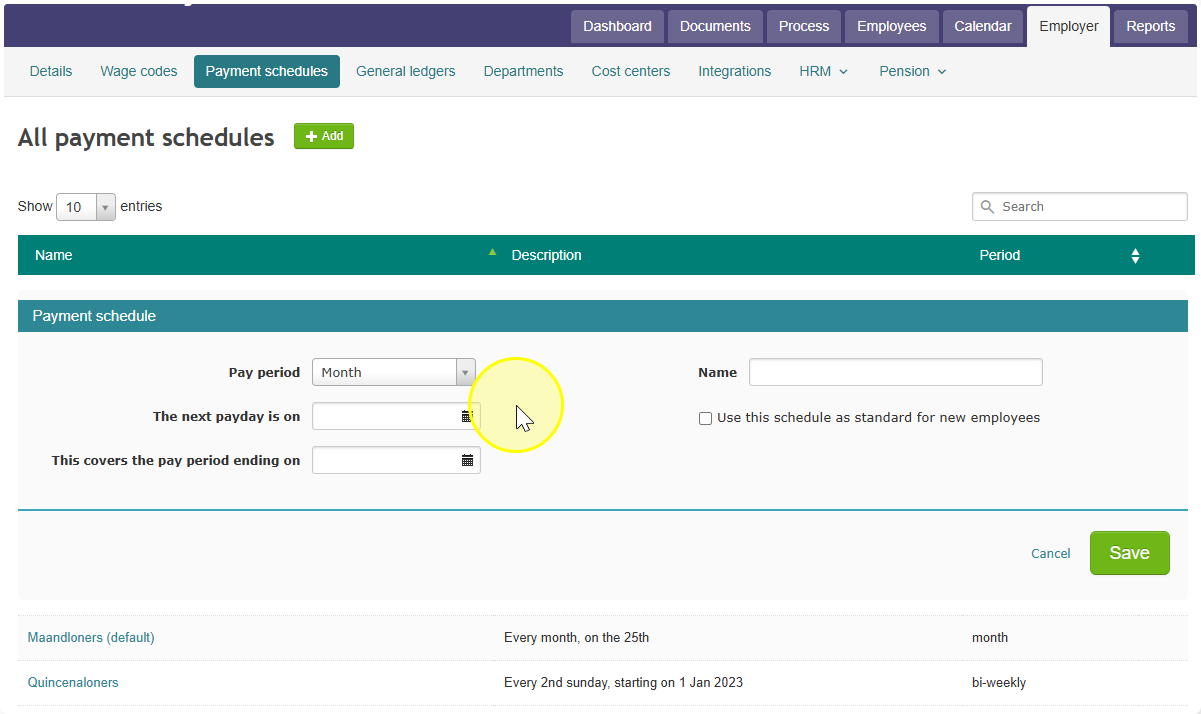1201x714 pixels.
Task: Expand the Pension submenu
Action: pyautogui.click(x=912, y=71)
